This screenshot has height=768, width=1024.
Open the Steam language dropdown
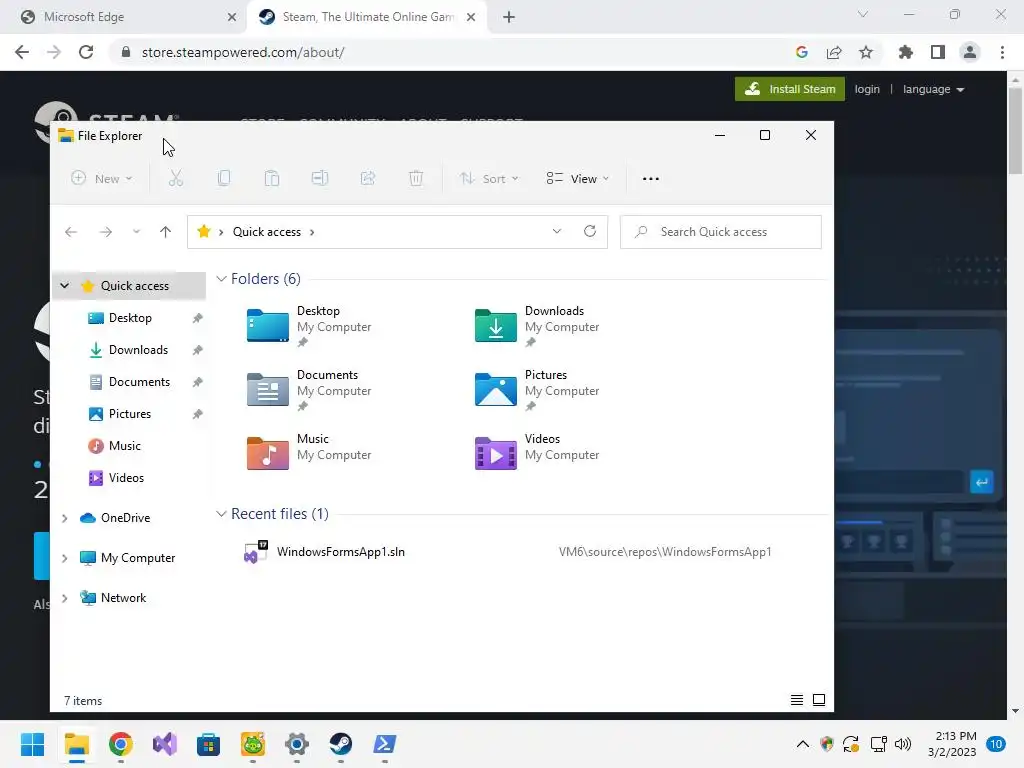click(933, 89)
